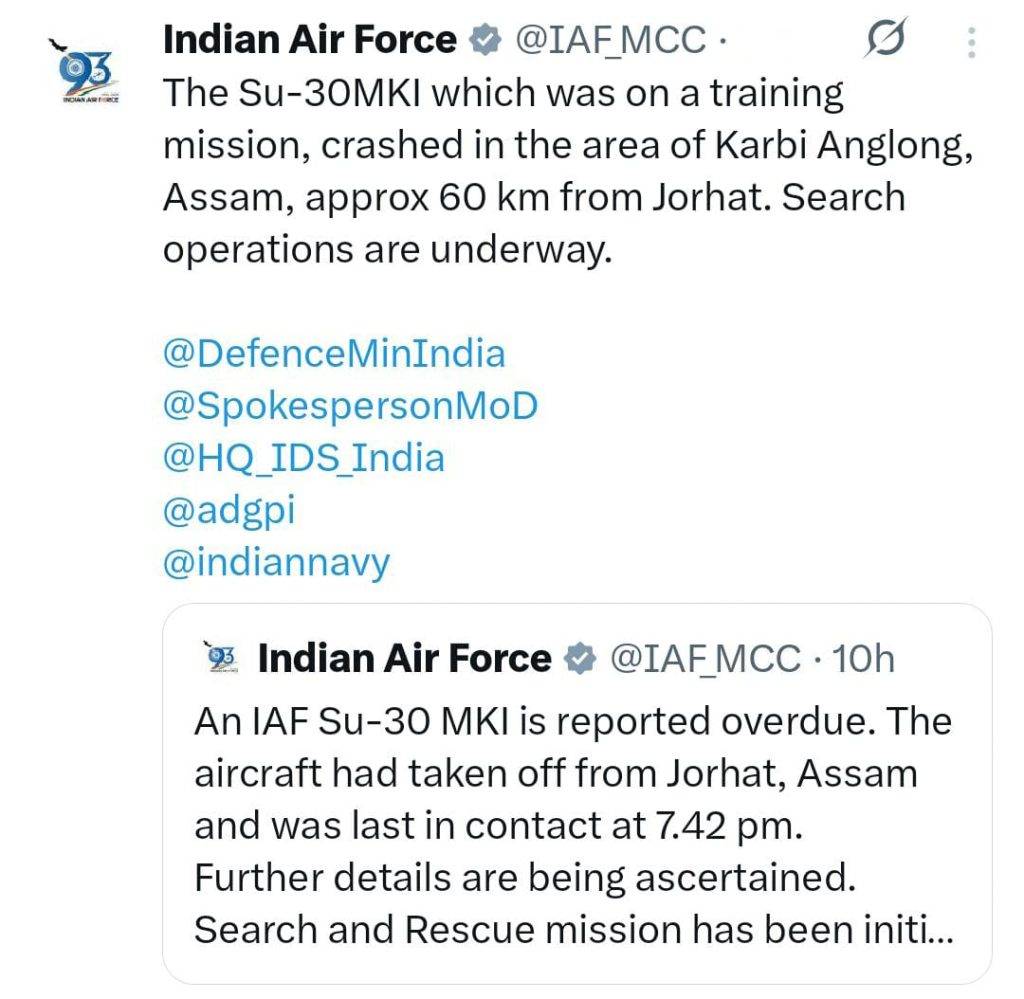Open the @SpokespersonMoD mention
Viewport: 1024px width, 999px height.
click(350, 406)
